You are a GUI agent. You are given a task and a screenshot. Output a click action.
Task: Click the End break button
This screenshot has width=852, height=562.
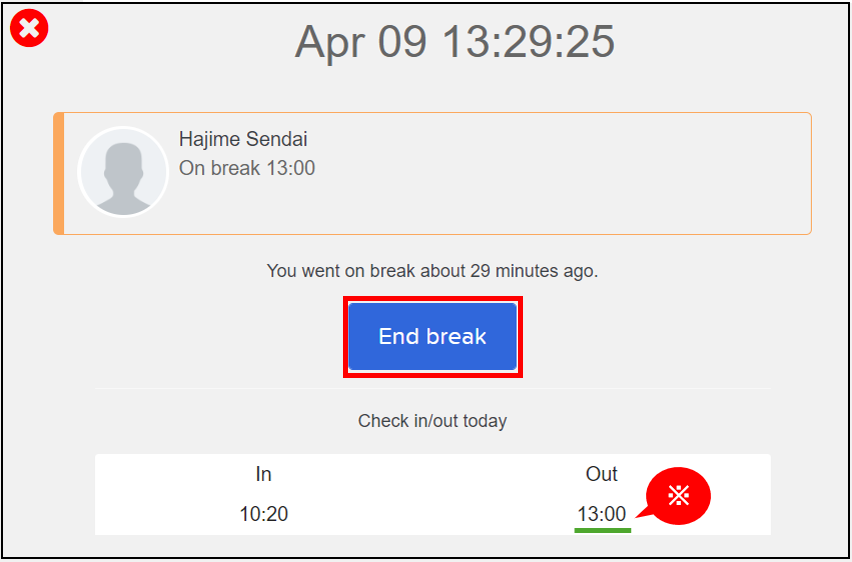tap(433, 336)
